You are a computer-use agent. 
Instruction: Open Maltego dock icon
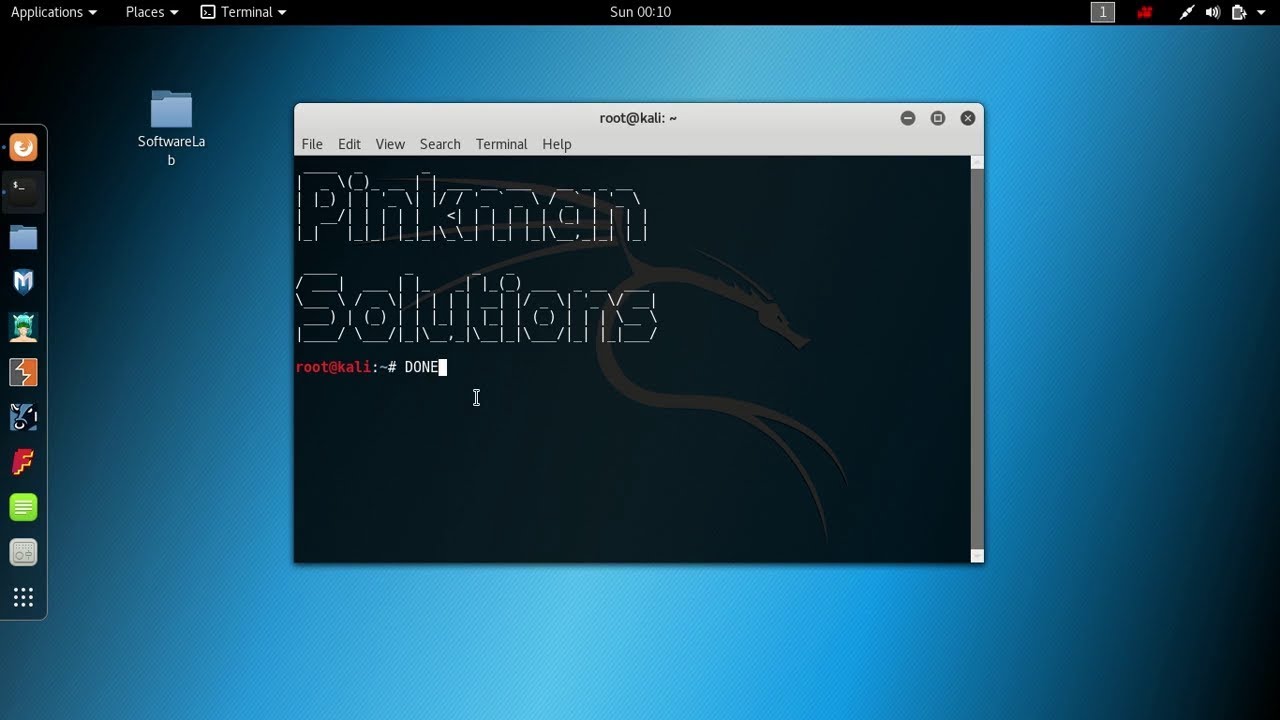click(23, 418)
